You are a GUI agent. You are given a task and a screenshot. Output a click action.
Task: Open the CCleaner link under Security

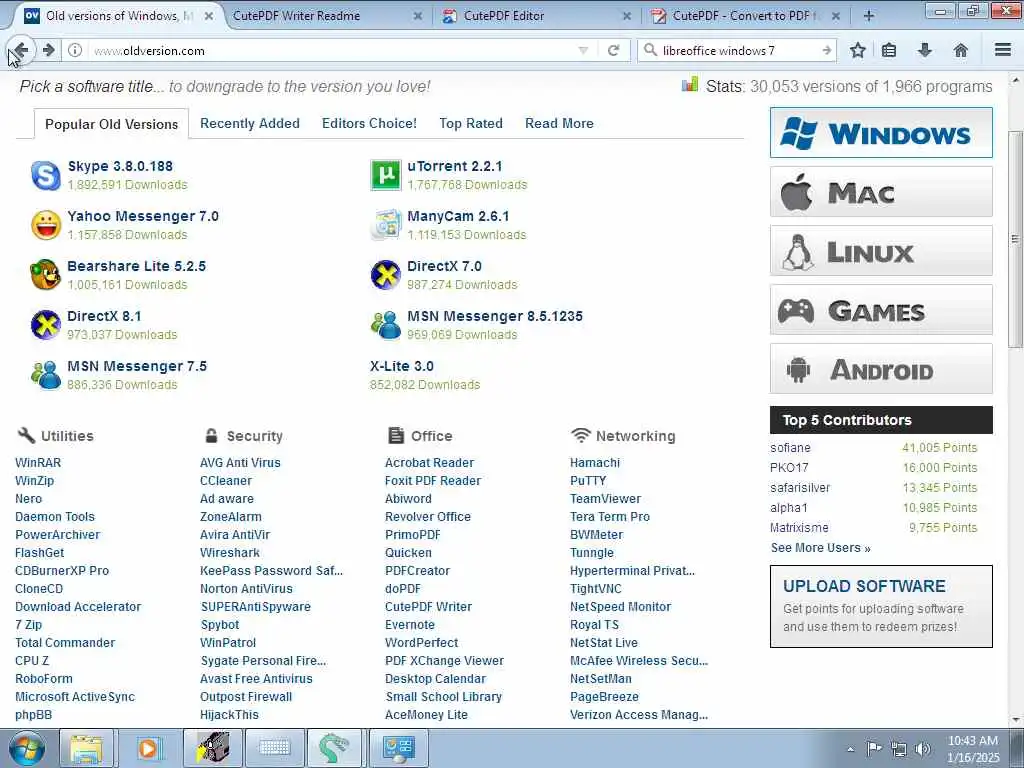click(225, 481)
